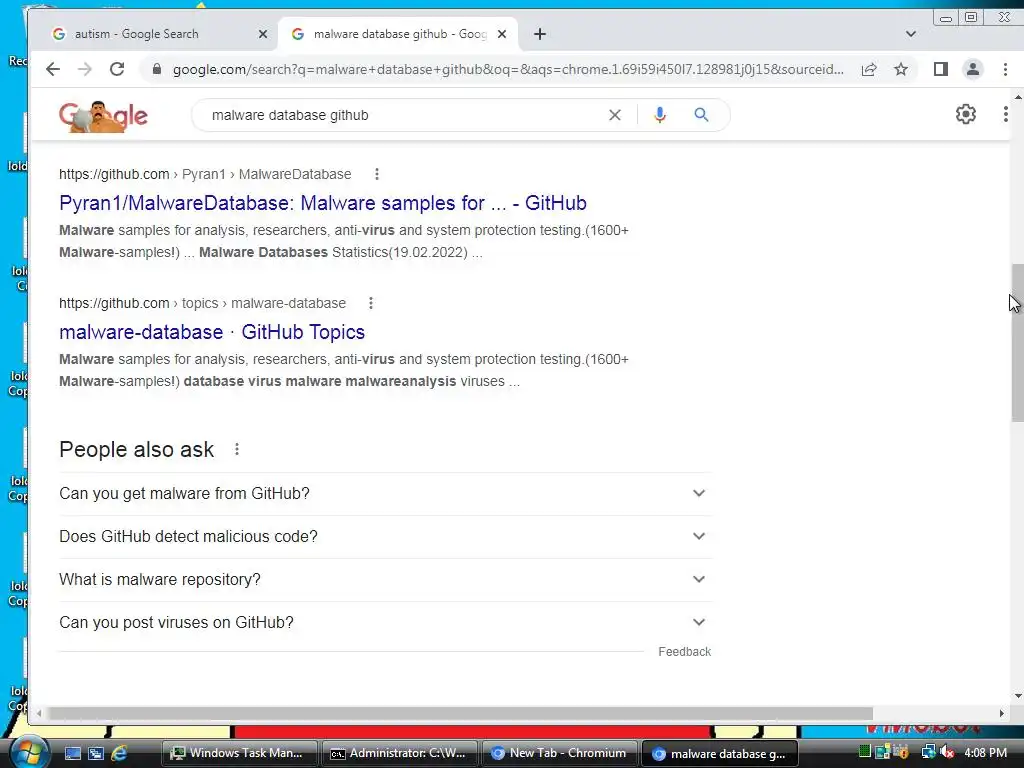Select the malware database github tab
The image size is (1024, 768).
click(x=398, y=34)
